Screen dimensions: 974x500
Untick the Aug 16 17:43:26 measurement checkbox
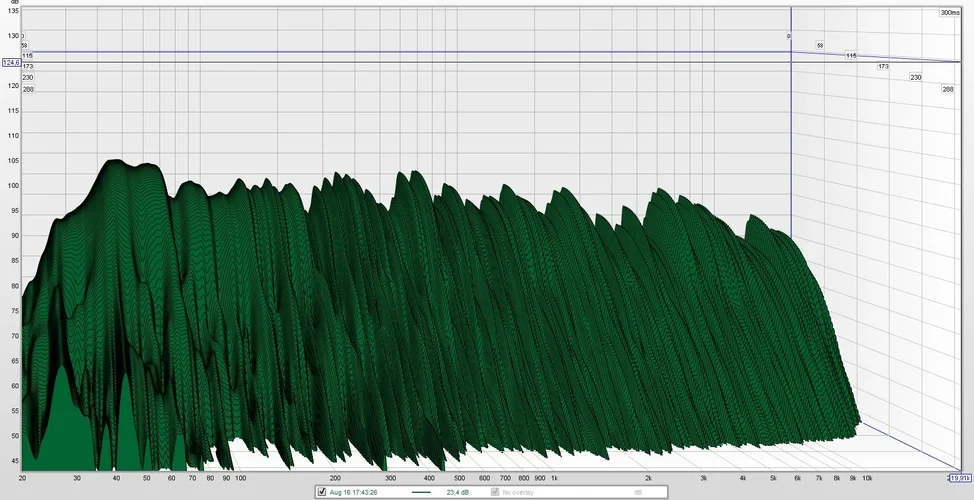click(321, 492)
